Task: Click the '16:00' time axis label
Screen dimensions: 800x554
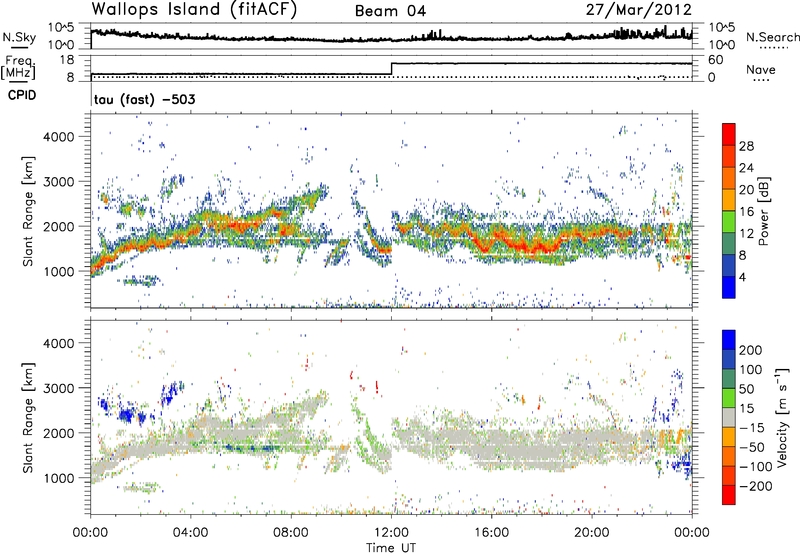Action: pyautogui.click(x=491, y=533)
